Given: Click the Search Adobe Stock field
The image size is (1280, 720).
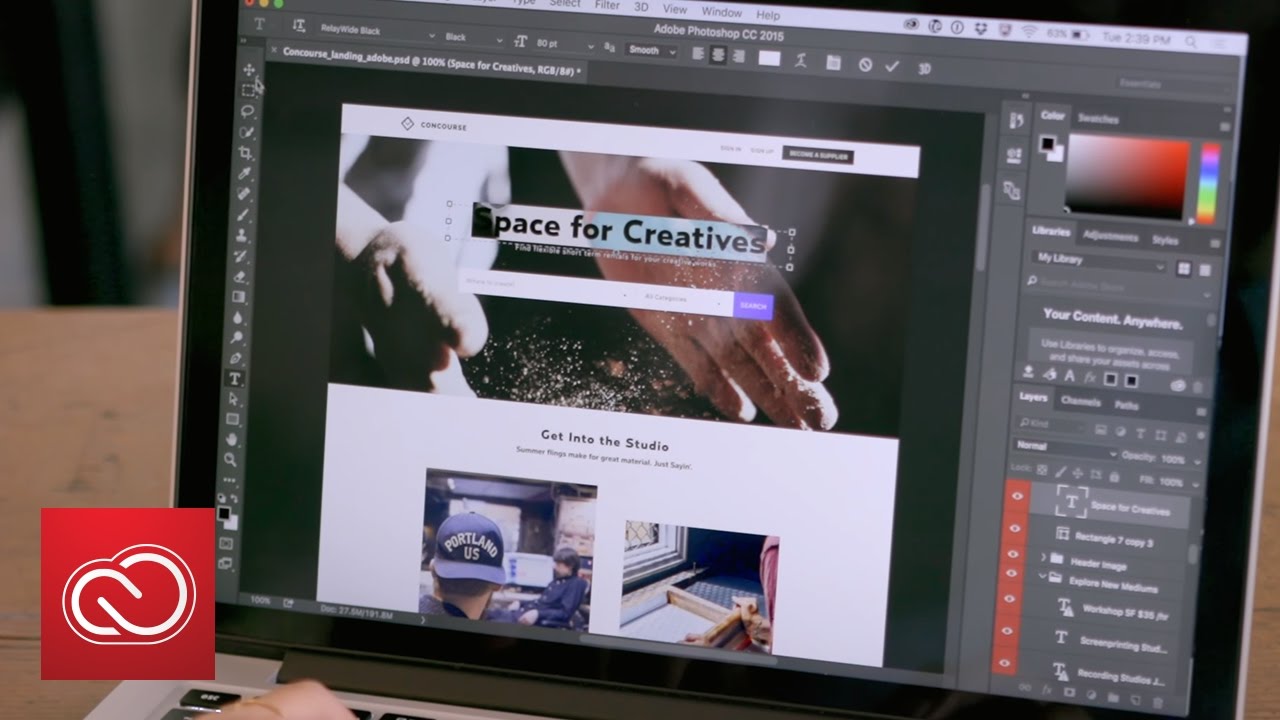Looking at the screenshot, I should (x=1118, y=285).
